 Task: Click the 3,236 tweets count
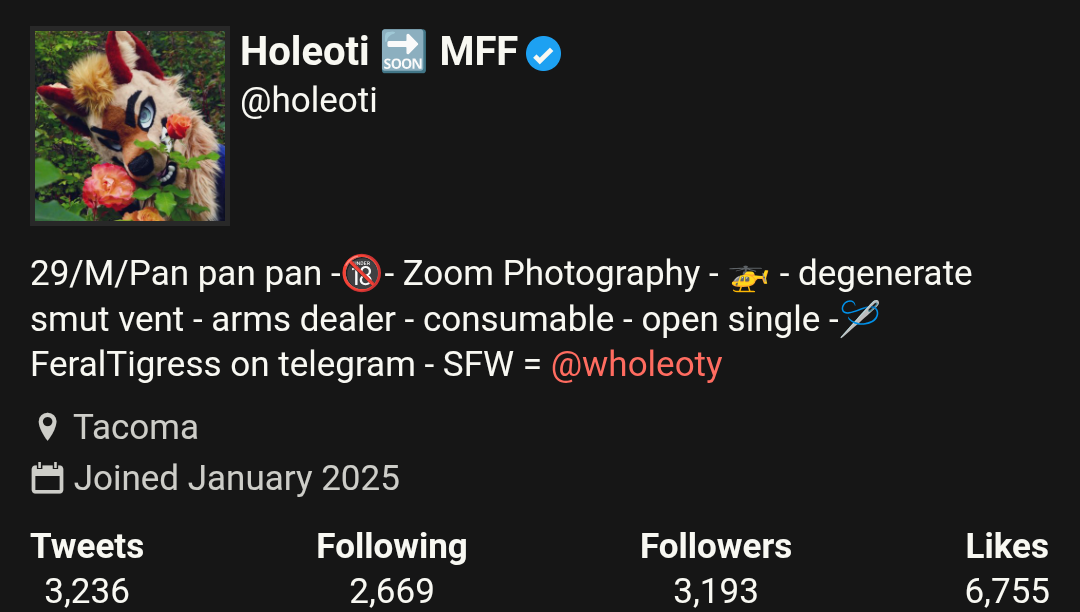point(87,591)
